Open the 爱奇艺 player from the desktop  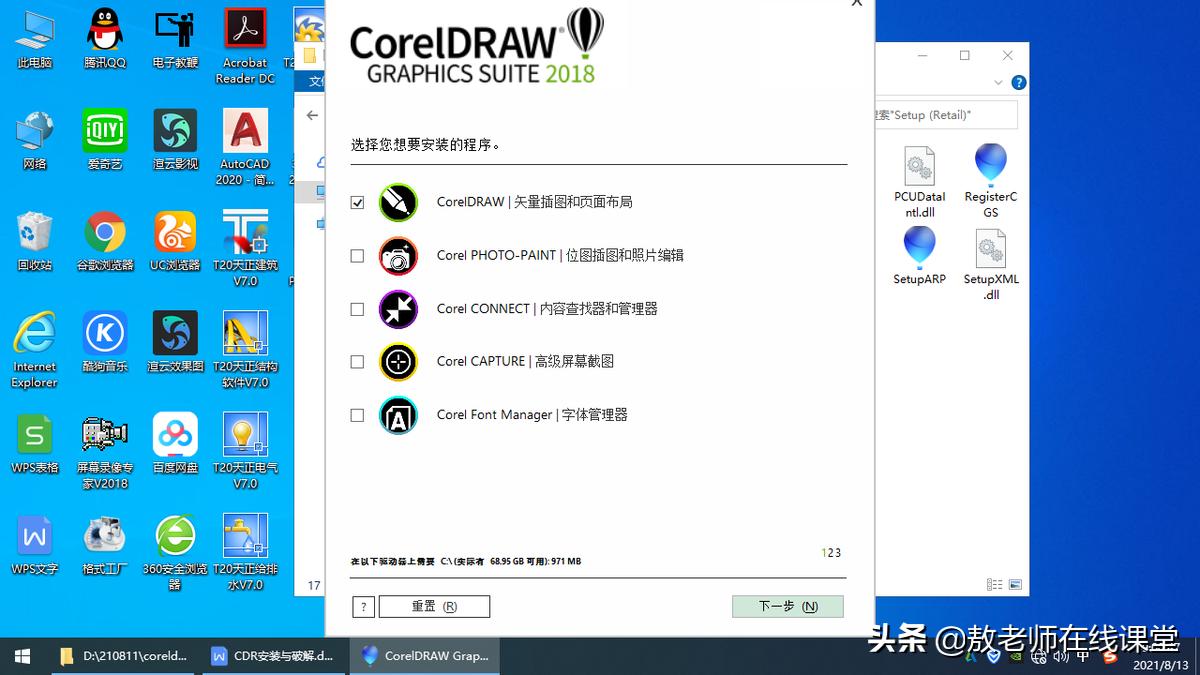(105, 130)
